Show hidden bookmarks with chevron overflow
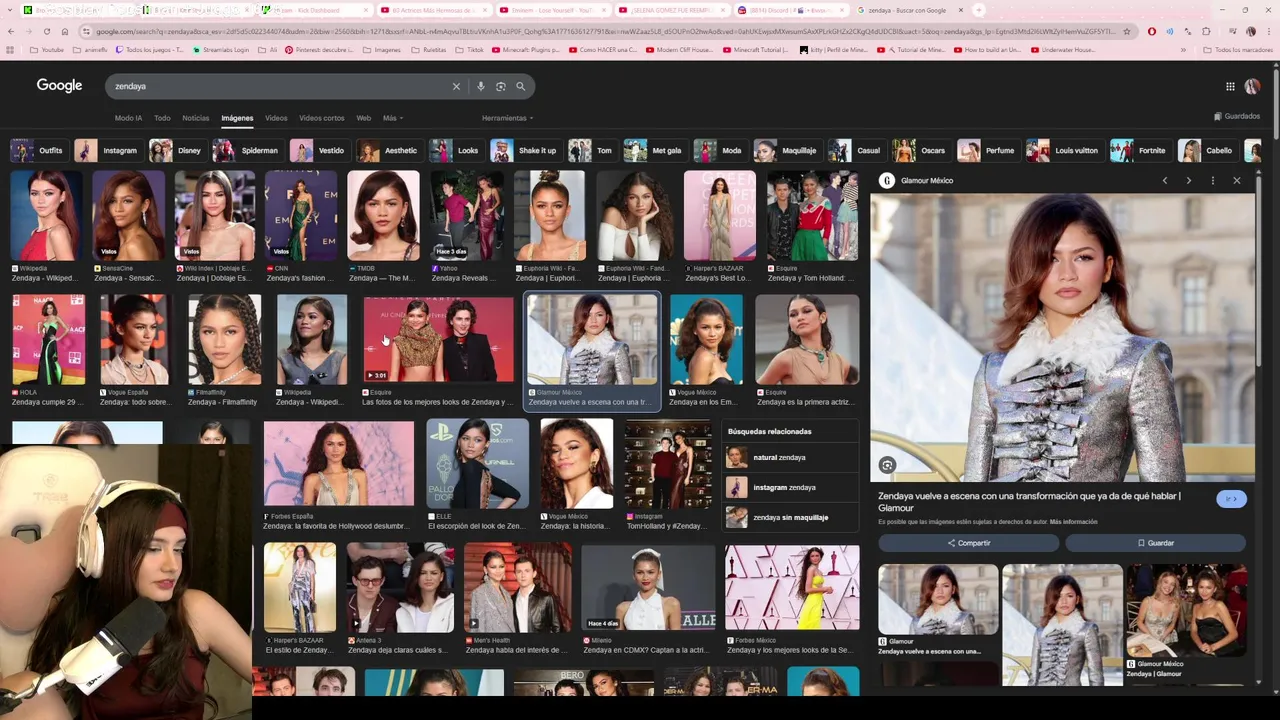The width and height of the screenshot is (1280, 720). 1183,49
